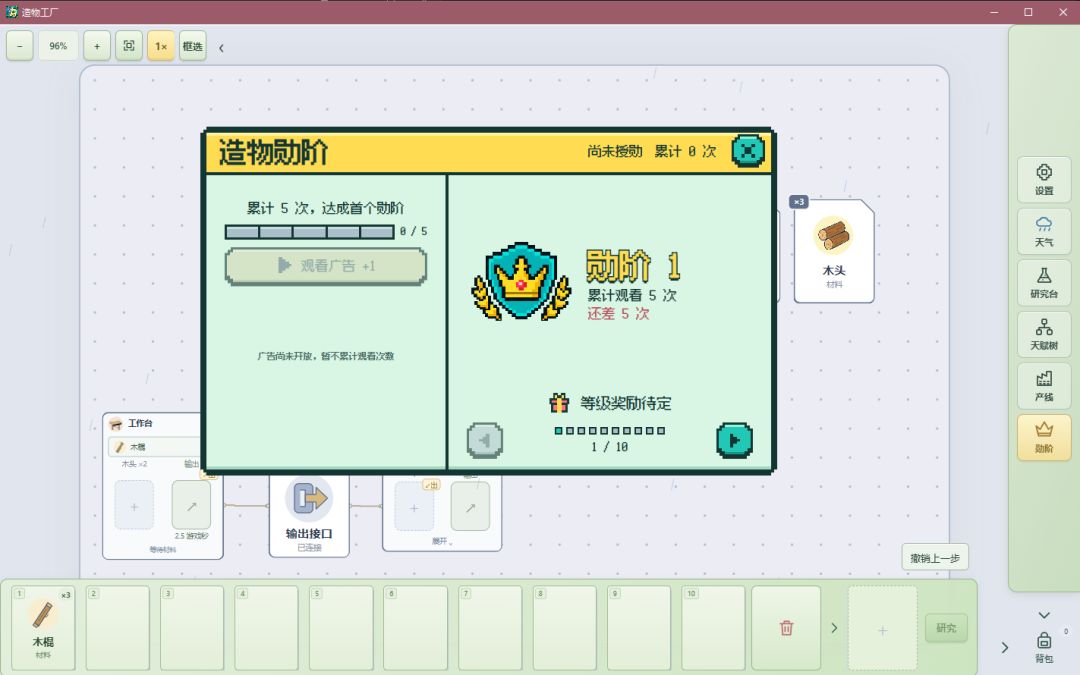Open the 天气 weather panel

pyautogui.click(x=1044, y=231)
